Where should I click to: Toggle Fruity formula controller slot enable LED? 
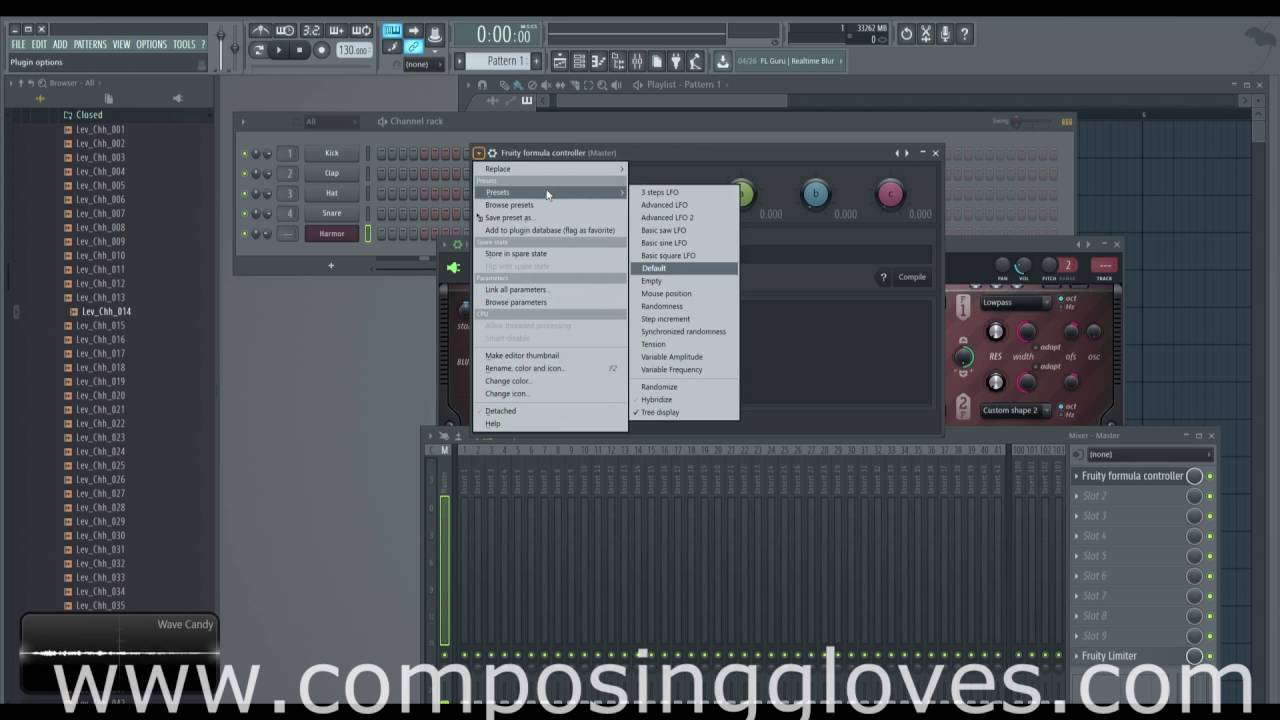[x=1210, y=476]
